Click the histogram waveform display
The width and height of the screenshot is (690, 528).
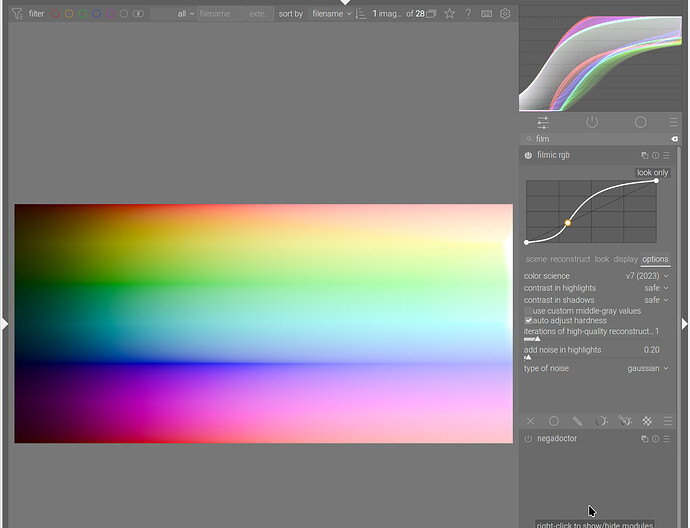point(600,61)
